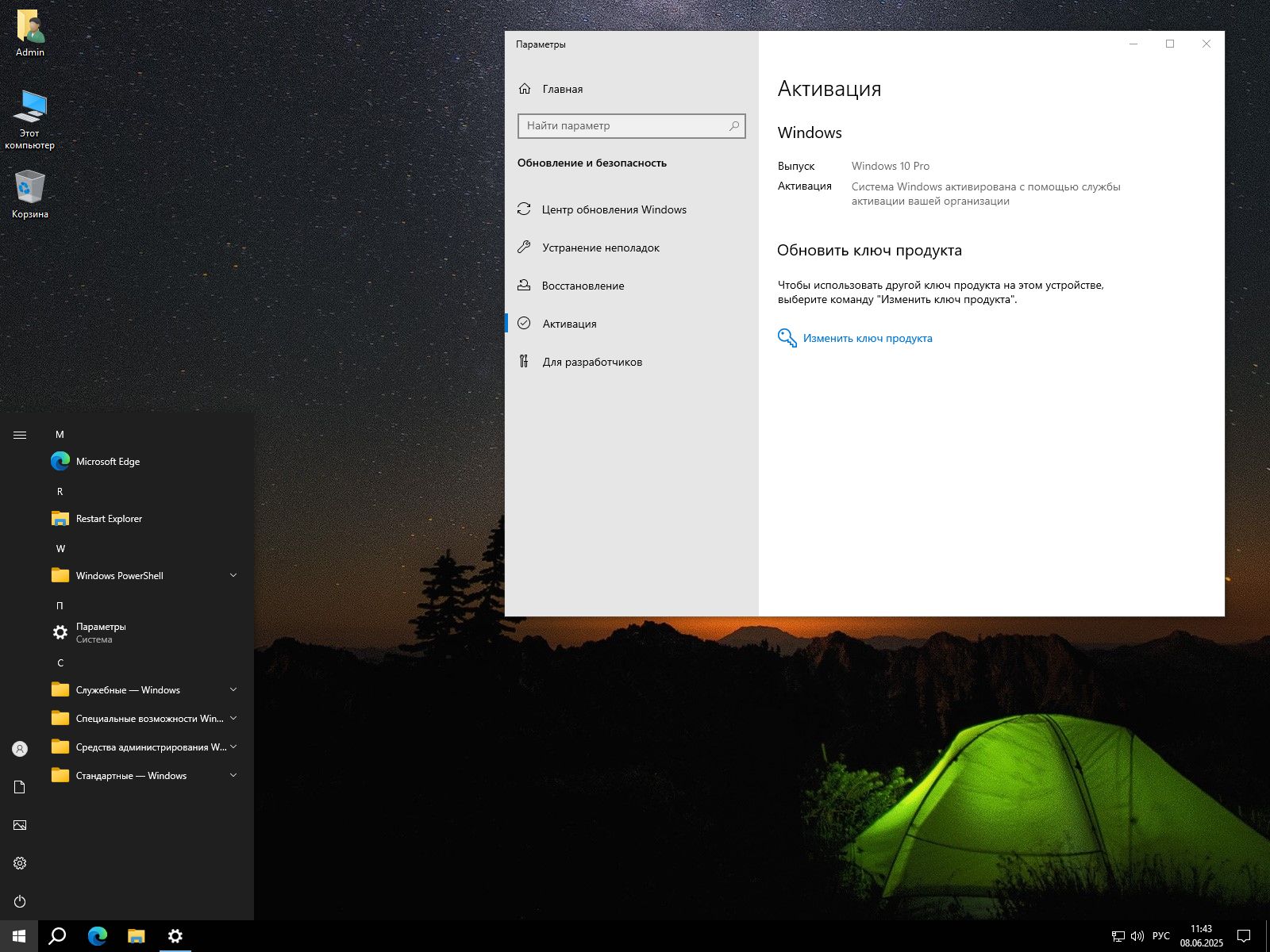Open Documents icon in Start menu rail

pyautogui.click(x=20, y=787)
